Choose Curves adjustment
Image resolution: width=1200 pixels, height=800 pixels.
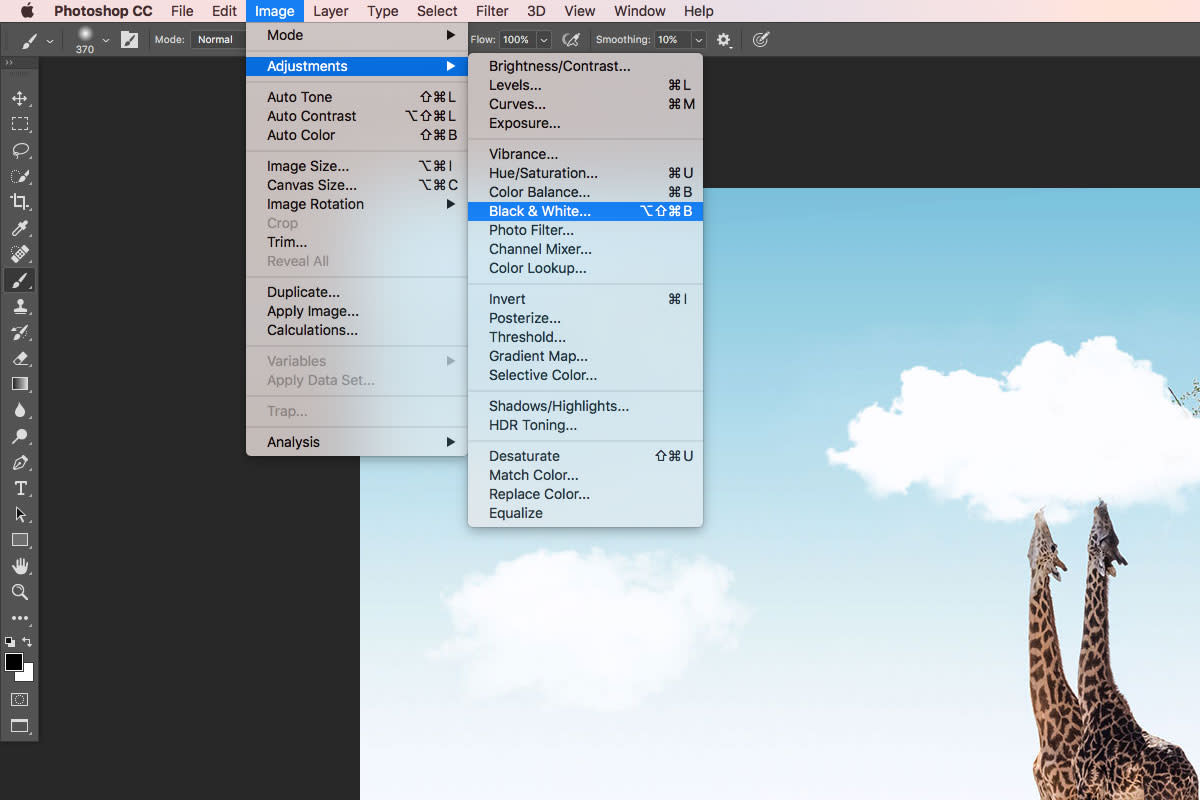585,104
